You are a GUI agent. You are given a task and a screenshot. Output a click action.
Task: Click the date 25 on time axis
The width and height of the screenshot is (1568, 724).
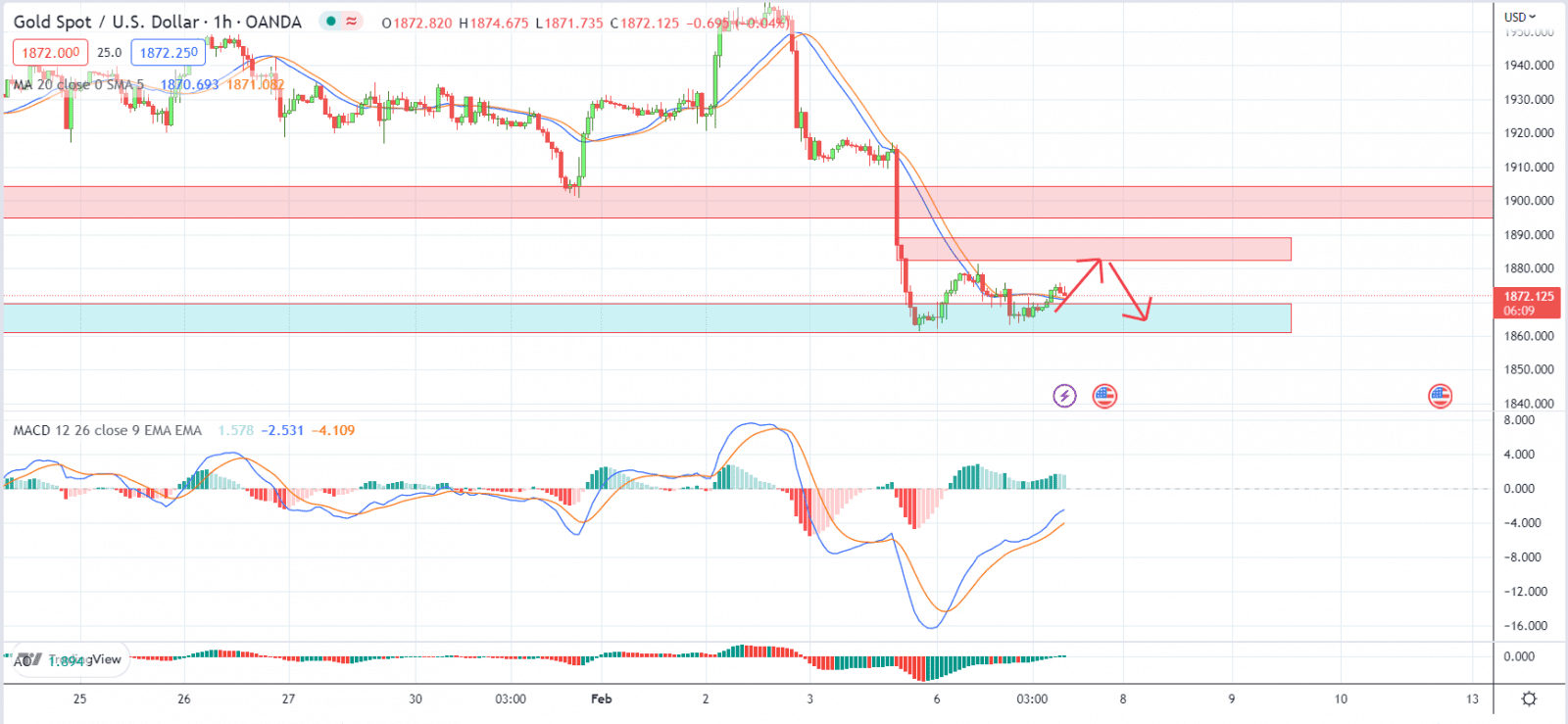tap(79, 699)
